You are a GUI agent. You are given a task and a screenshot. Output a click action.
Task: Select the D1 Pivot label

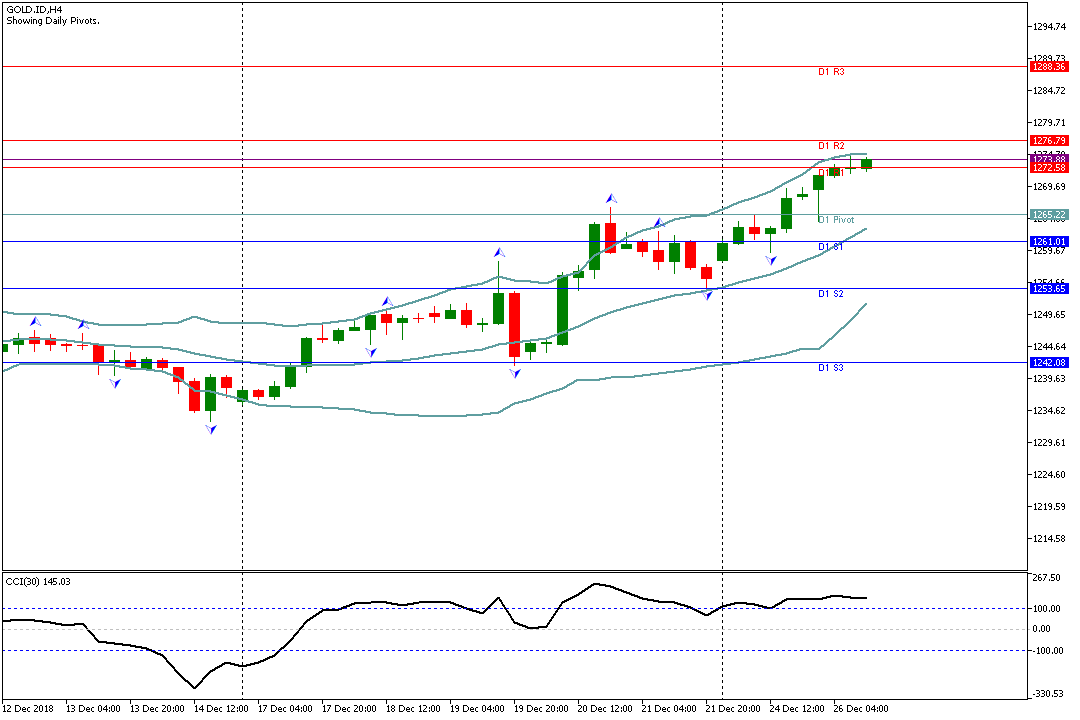pos(835,220)
